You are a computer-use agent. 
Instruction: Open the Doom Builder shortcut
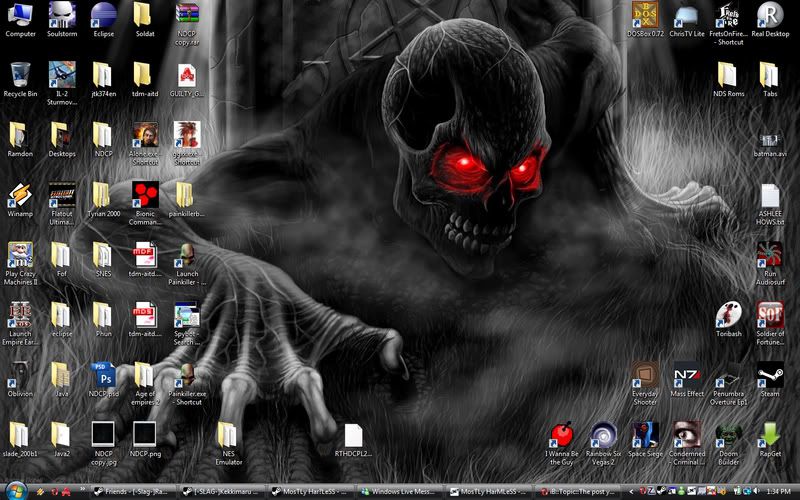(729, 444)
